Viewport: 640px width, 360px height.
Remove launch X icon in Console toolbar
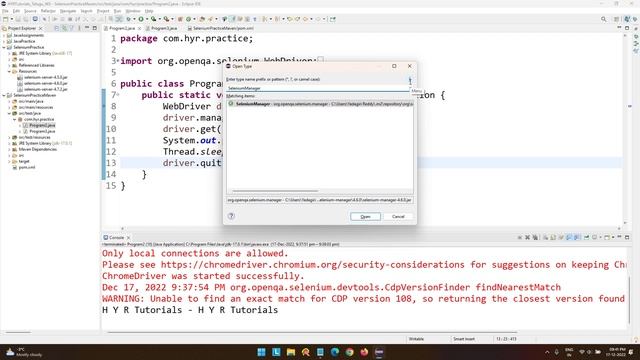point(527,237)
